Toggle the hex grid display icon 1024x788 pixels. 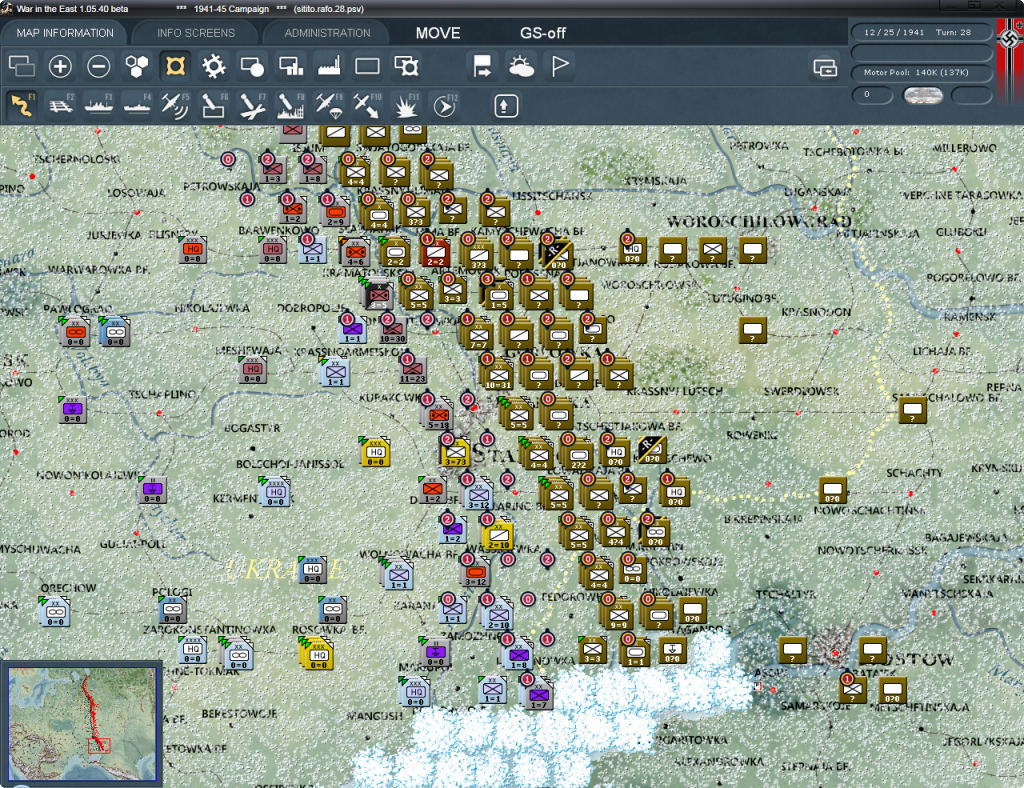pyautogui.click(x=136, y=66)
